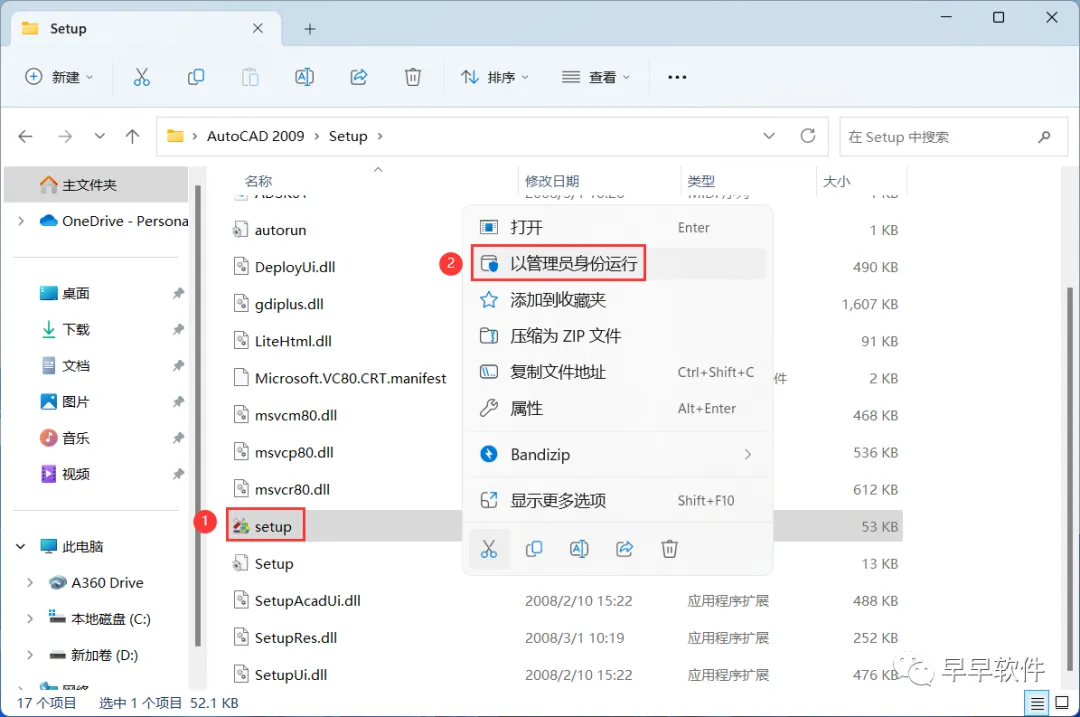Sort by the 名称 column header
This screenshot has width=1080, height=717.
(258, 181)
